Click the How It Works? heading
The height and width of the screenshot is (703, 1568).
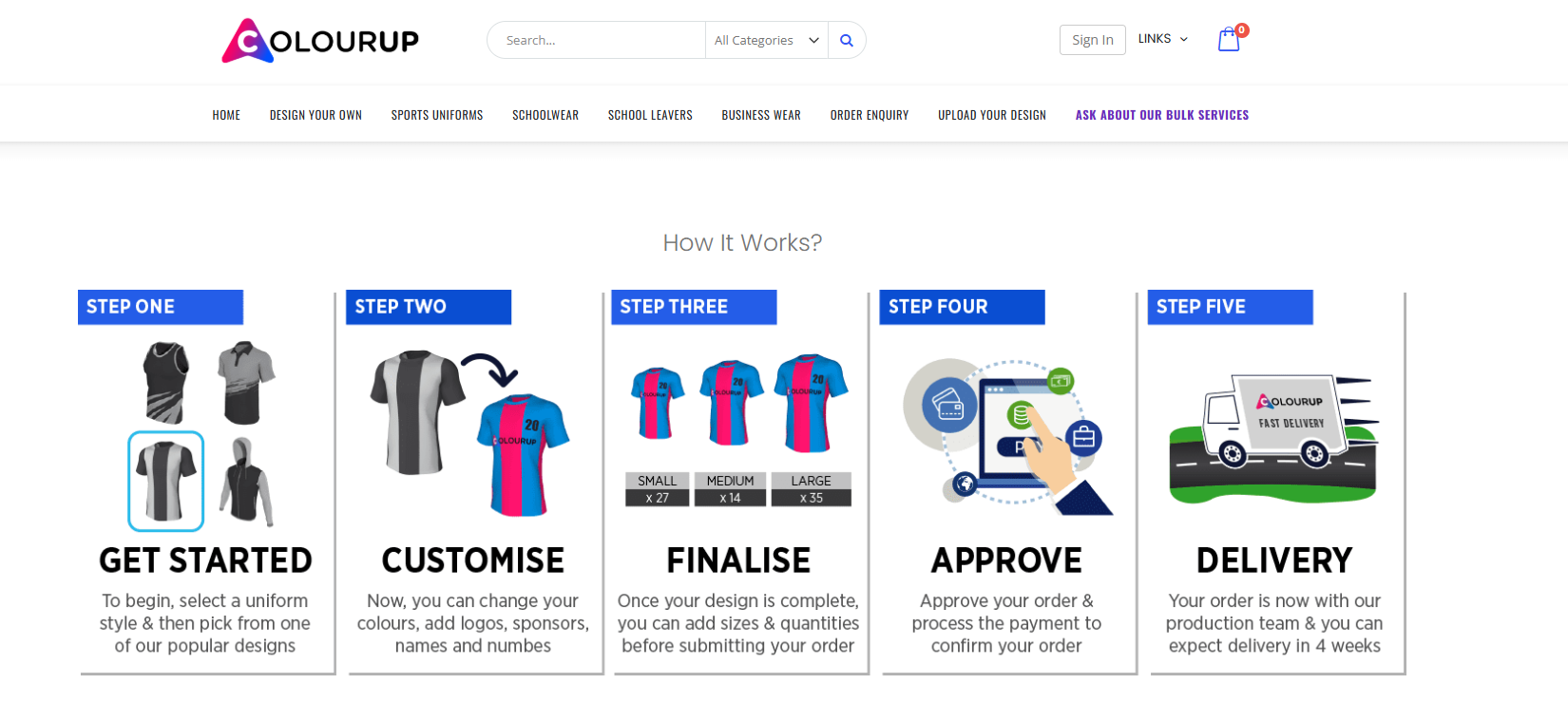point(742,243)
